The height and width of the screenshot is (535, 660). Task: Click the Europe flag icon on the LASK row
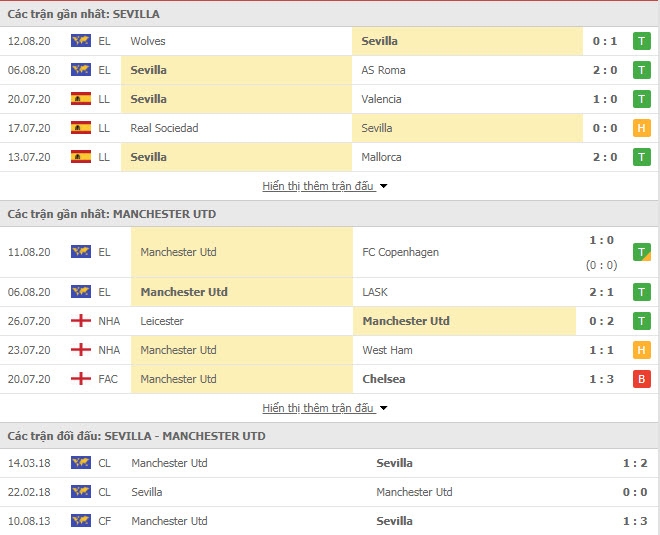tap(81, 292)
